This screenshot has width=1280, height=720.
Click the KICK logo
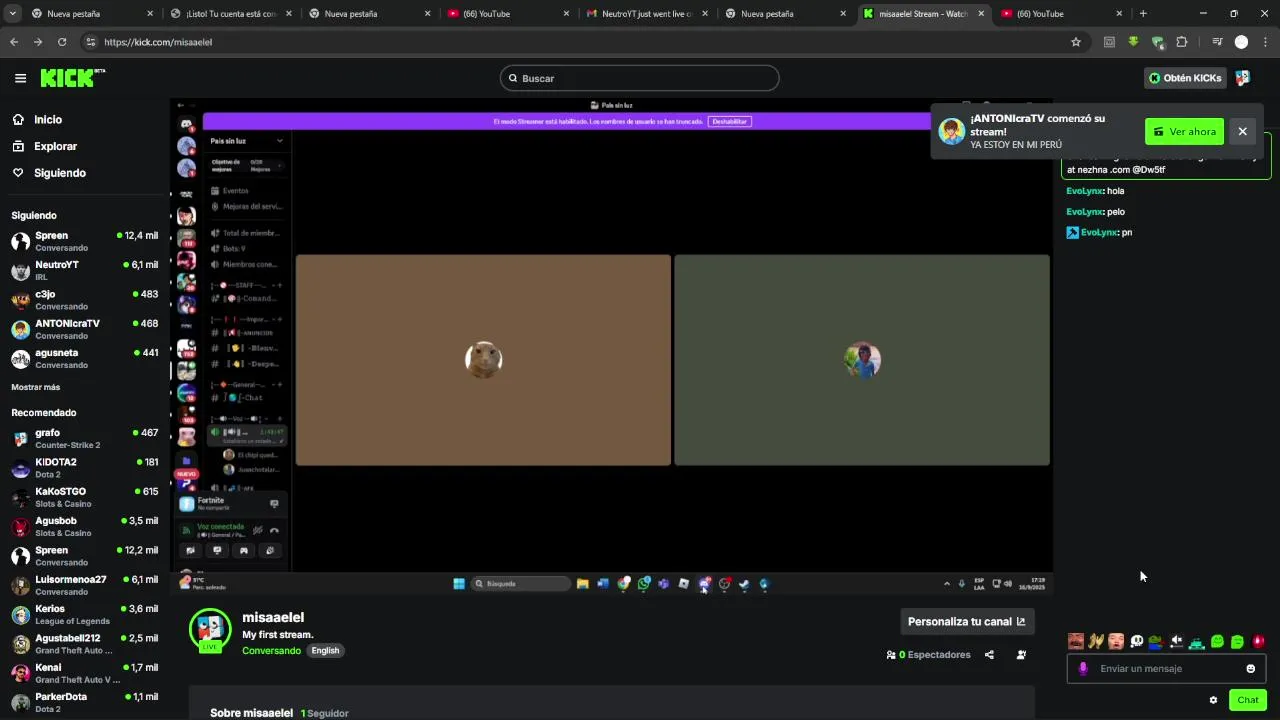[x=72, y=78]
